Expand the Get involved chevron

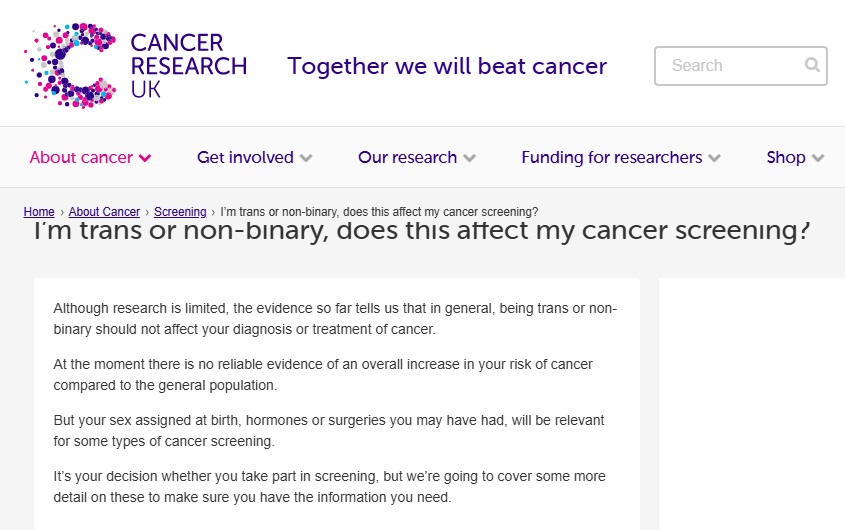click(x=306, y=158)
